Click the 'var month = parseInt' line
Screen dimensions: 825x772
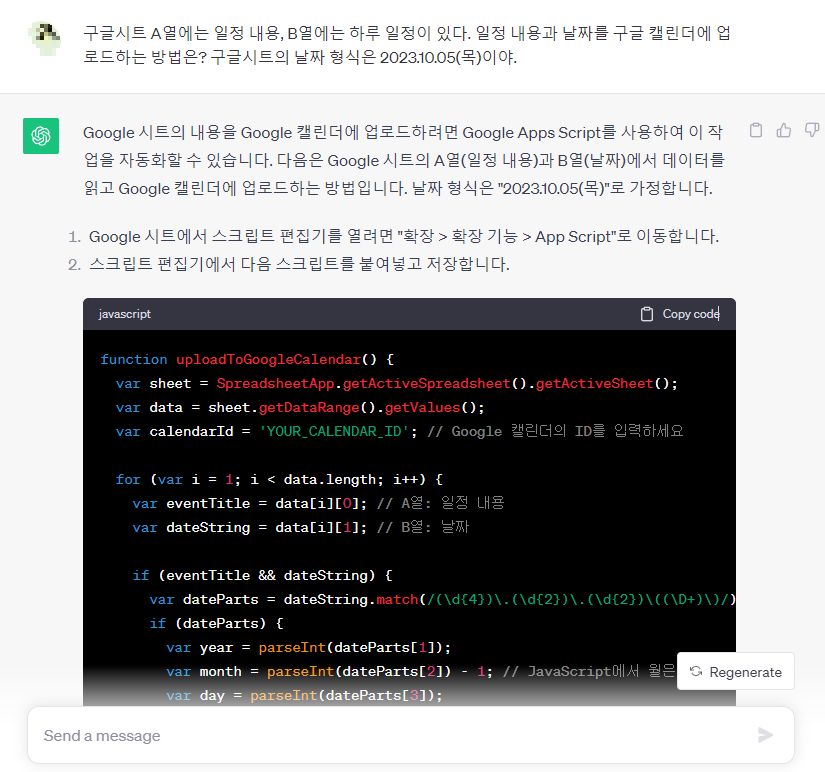coord(421,671)
